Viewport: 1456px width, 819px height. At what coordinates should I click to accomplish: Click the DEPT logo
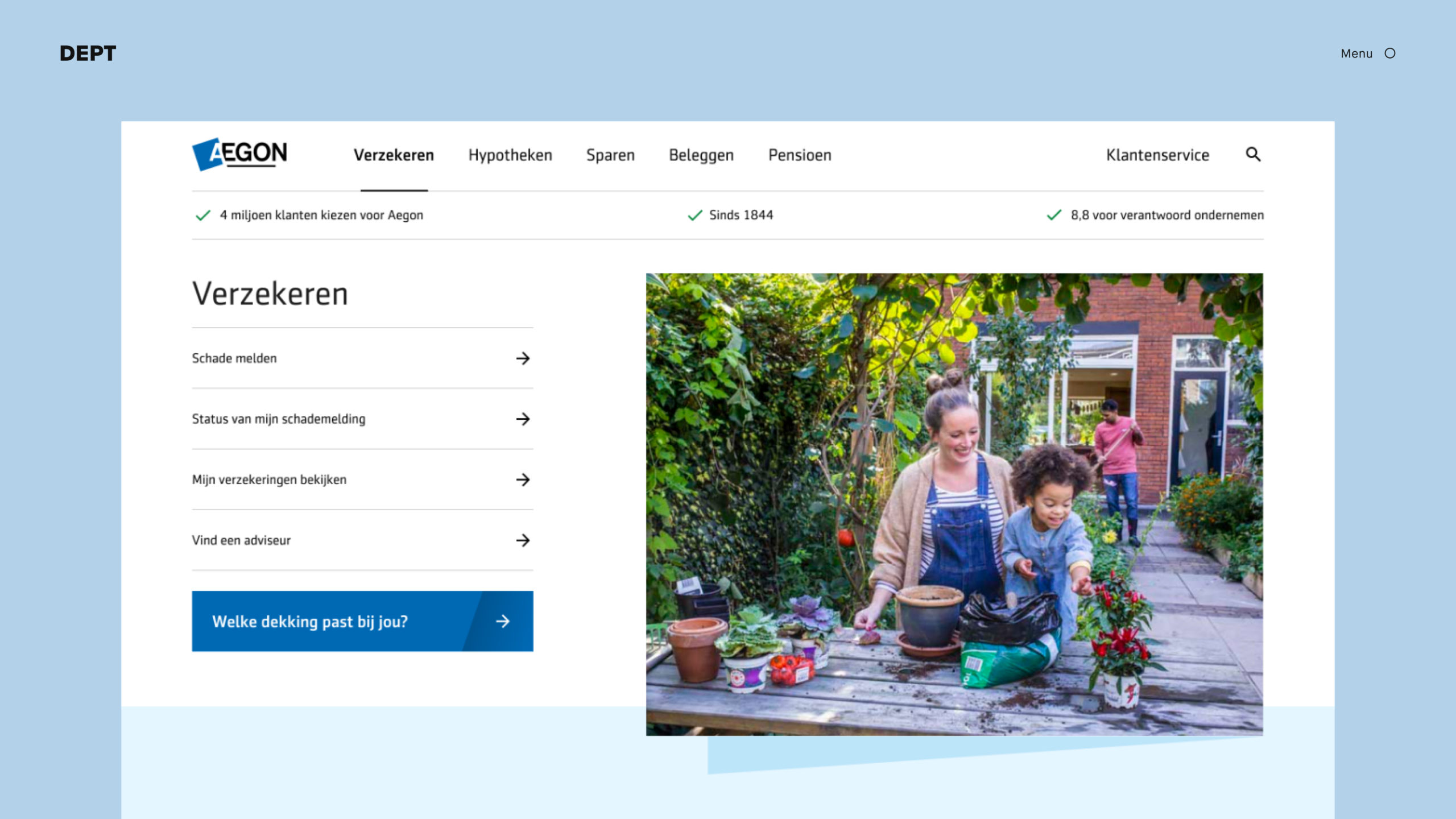(88, 53)
